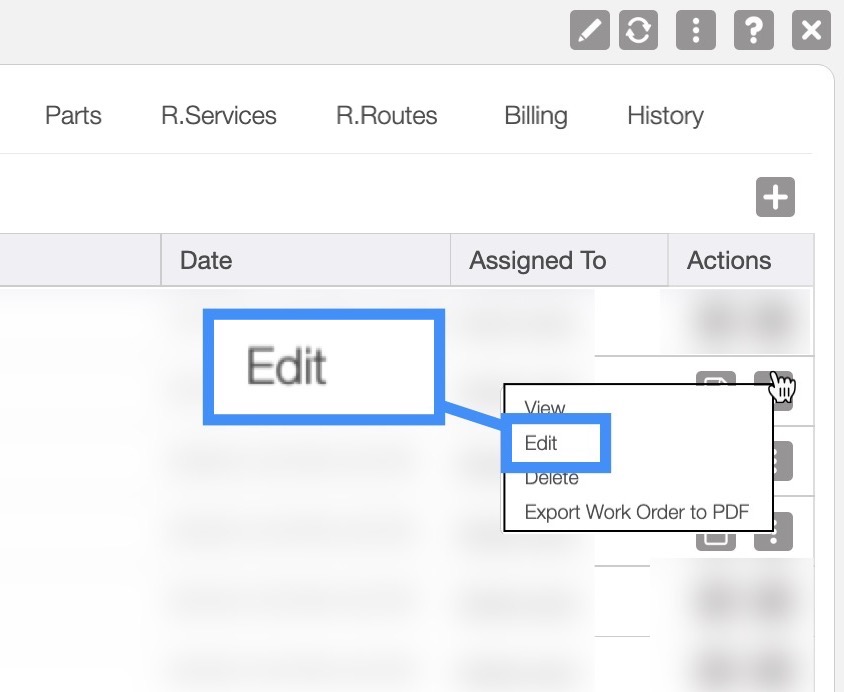This screenshot has height=692, width=844.
Task: Close the panel with the X icon
Action: (x=811, y=30)
